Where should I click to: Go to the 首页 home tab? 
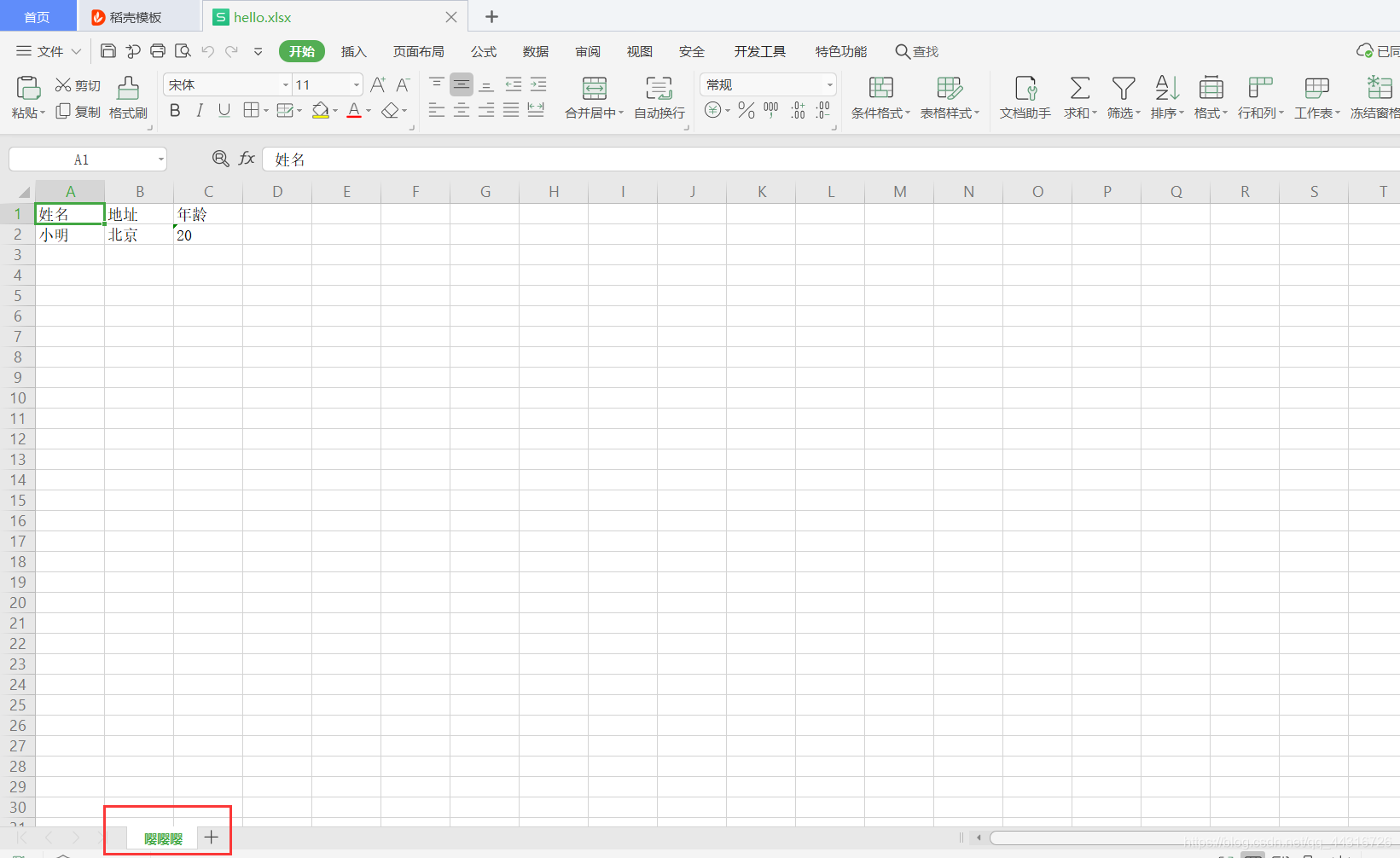(37, 17)
